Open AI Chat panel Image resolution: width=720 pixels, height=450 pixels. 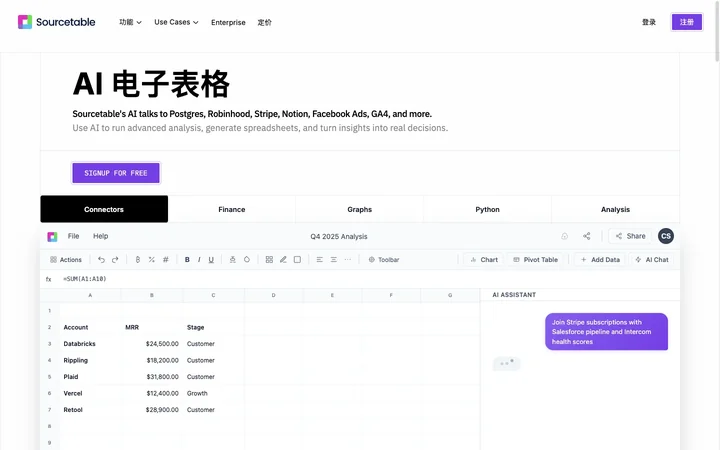[652, 259]
